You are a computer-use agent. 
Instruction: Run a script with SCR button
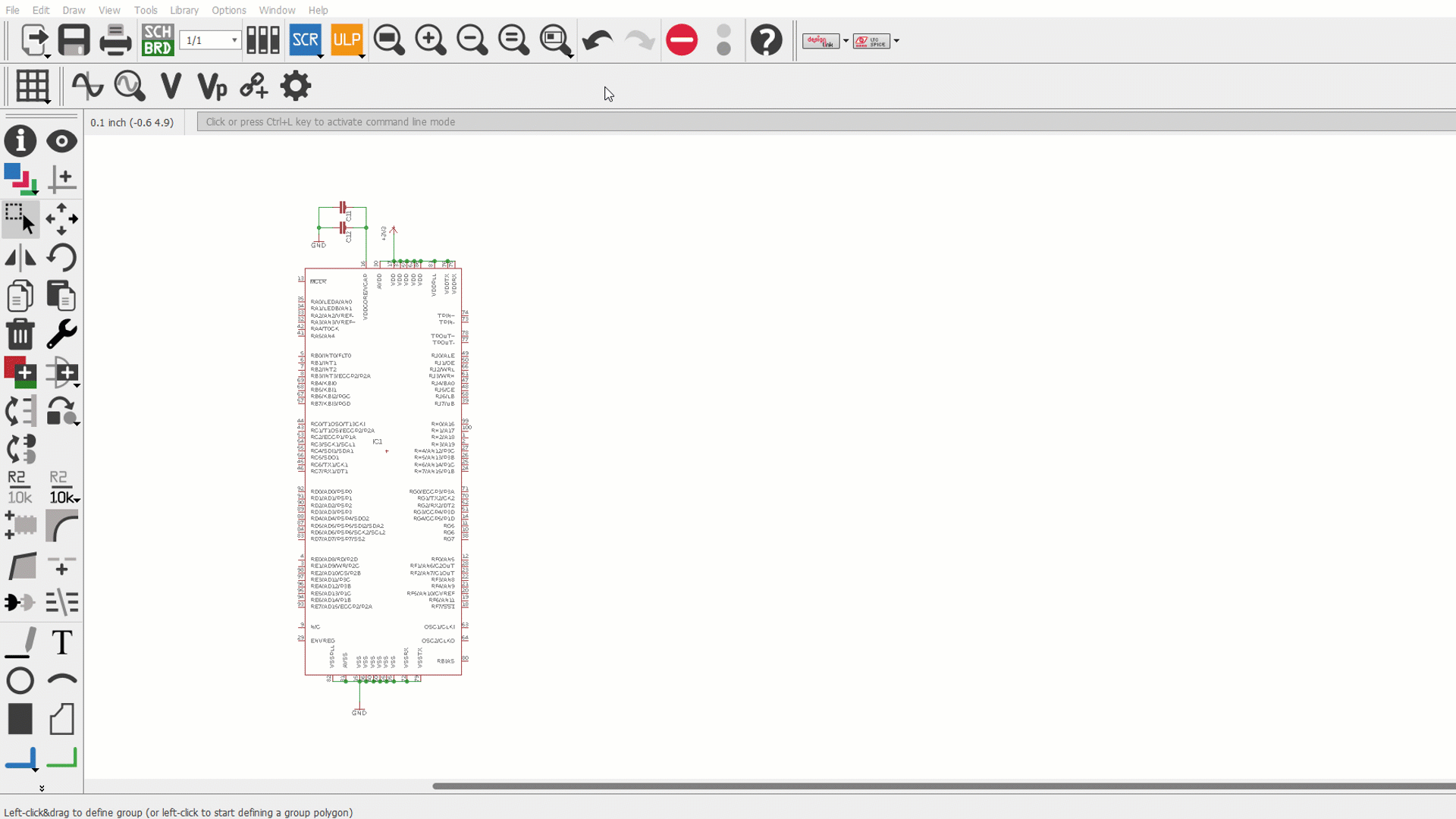(305, 40)
